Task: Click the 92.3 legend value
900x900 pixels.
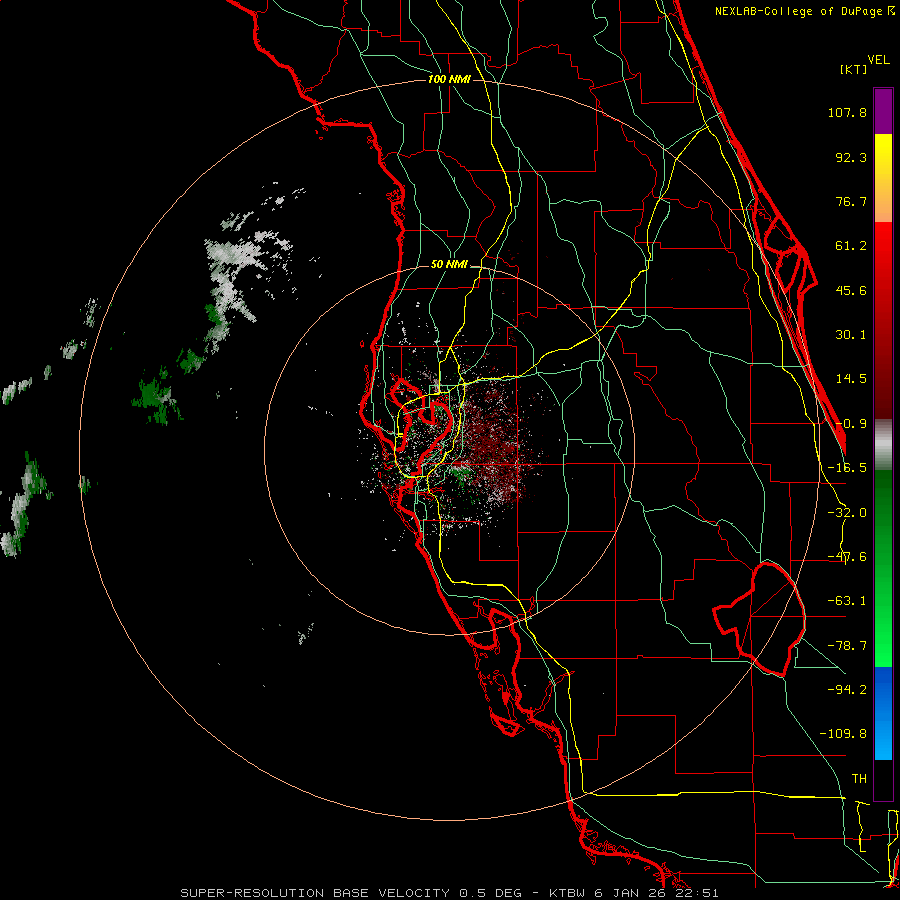Action: [x=851, y=157]
